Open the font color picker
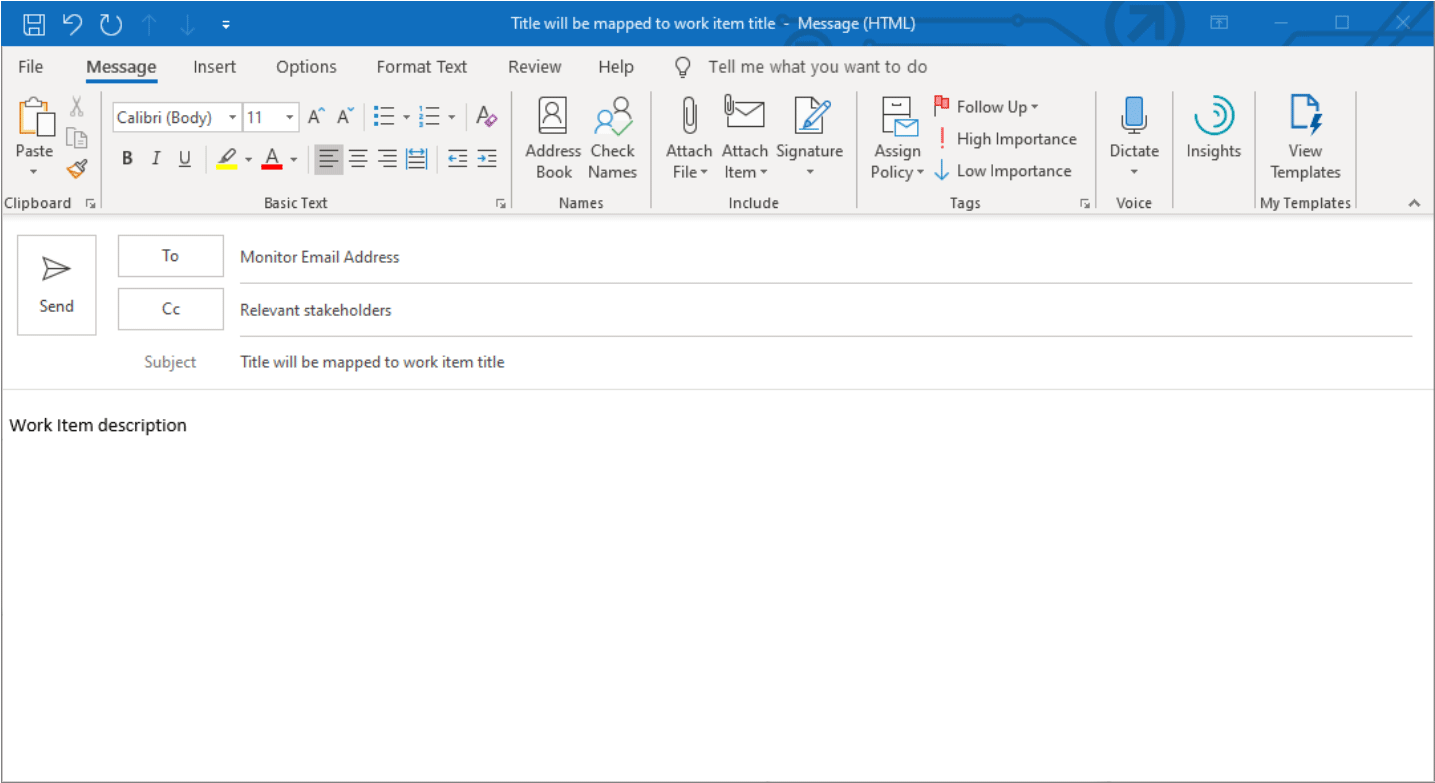Image resolution: width=1435 pixels, height=783 pixels. tap(271, 159)
